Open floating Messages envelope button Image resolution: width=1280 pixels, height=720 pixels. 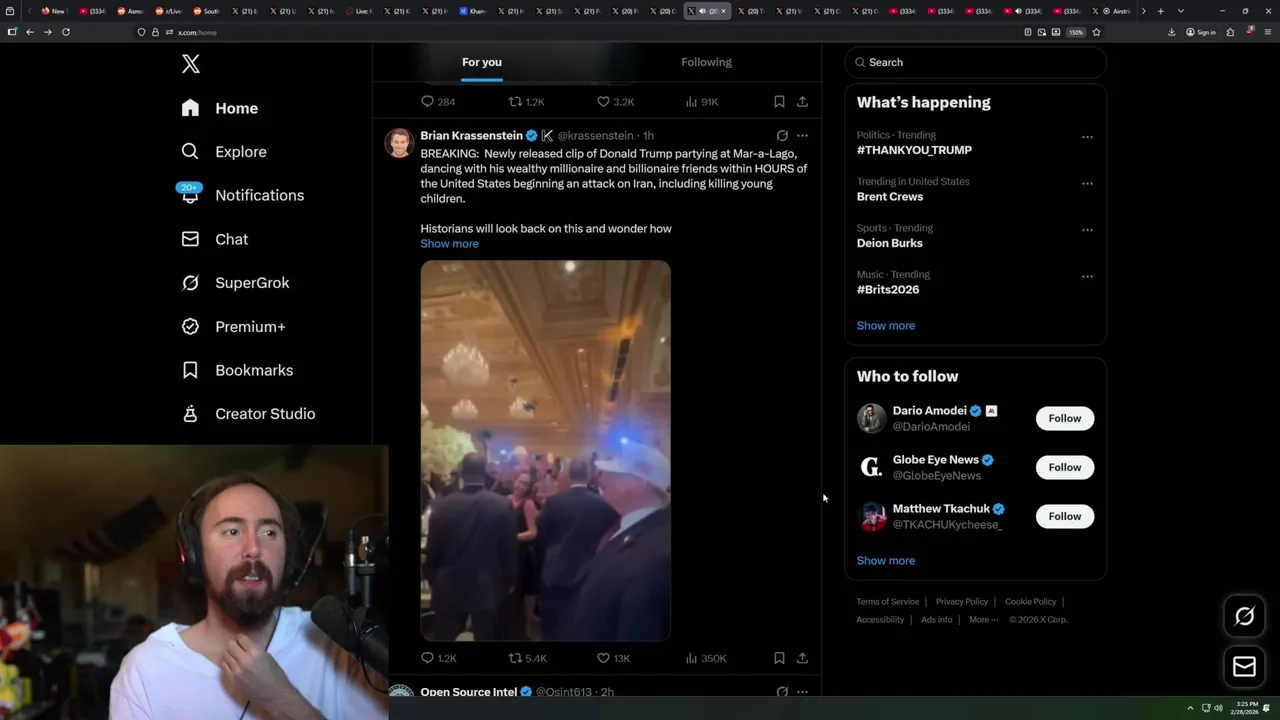coord(1244,667)
